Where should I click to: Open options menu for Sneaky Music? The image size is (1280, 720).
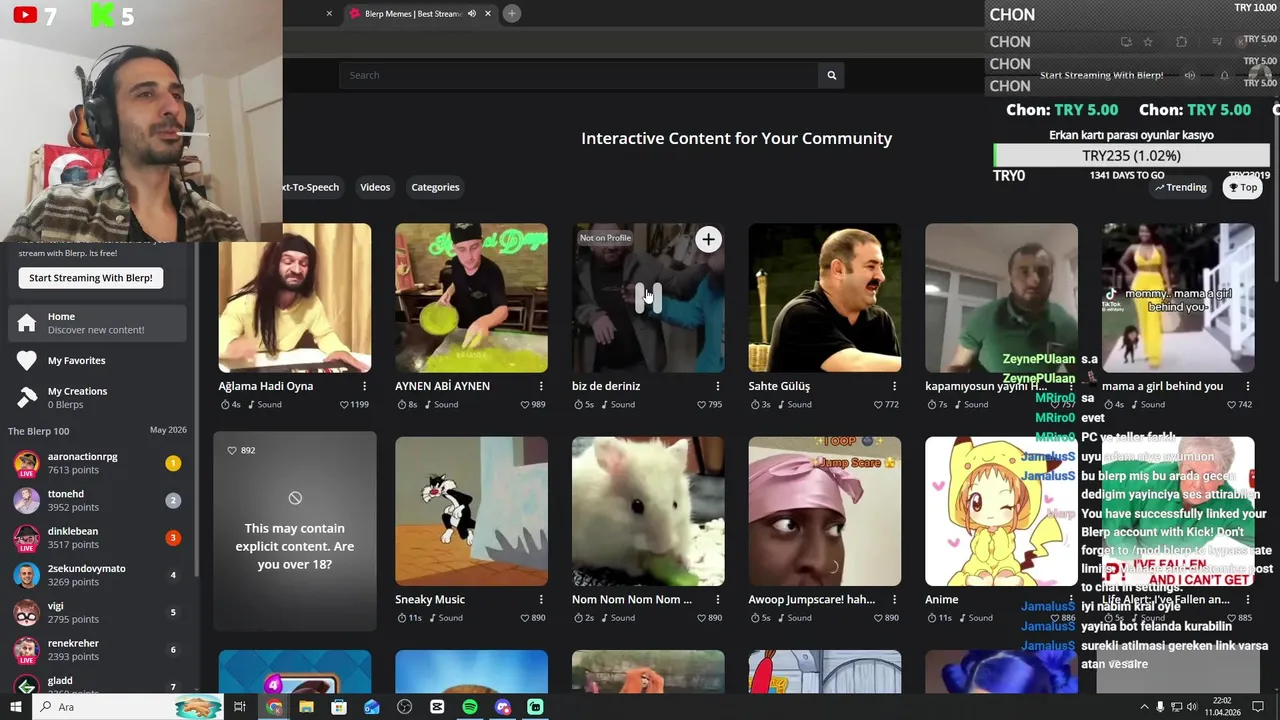(x=541, y=599)
